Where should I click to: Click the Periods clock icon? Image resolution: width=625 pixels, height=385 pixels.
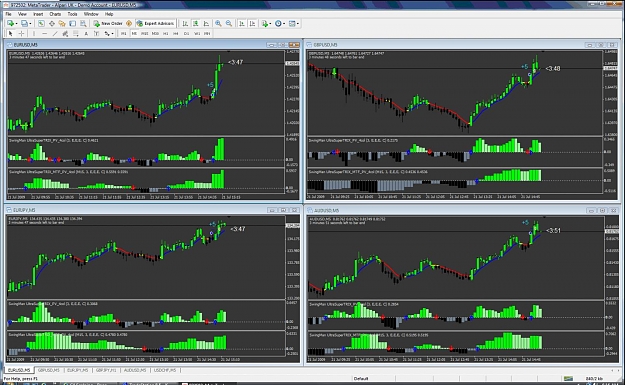(x=278, y=24)
